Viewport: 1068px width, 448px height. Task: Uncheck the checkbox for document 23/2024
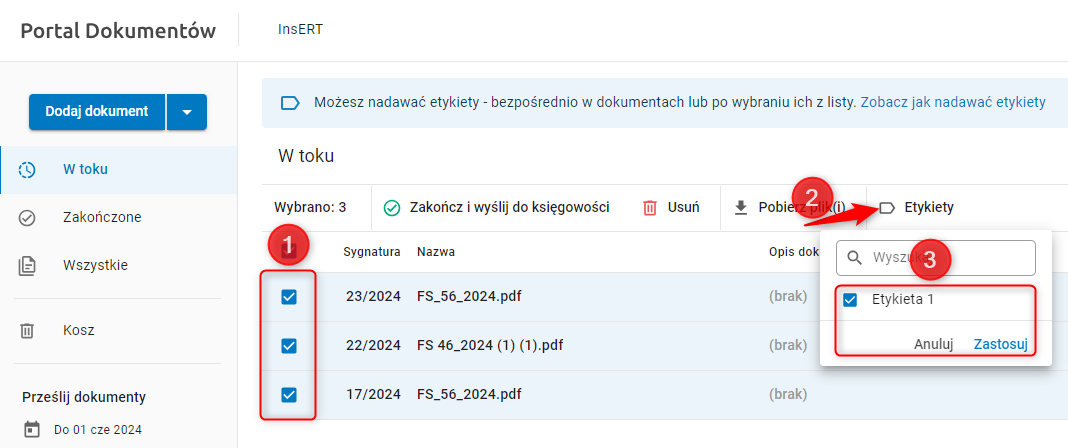[x=289, y=297]
